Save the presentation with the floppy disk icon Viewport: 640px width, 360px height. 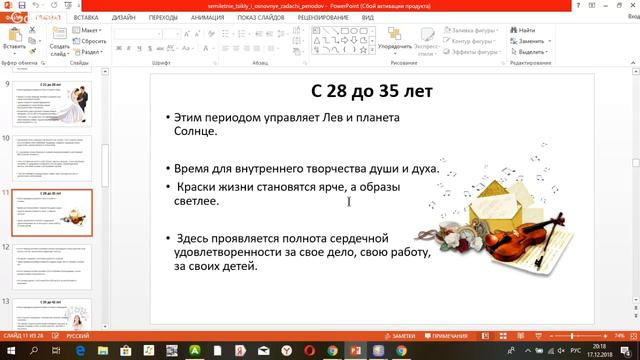pyautogui.click(x=22, y=5)
